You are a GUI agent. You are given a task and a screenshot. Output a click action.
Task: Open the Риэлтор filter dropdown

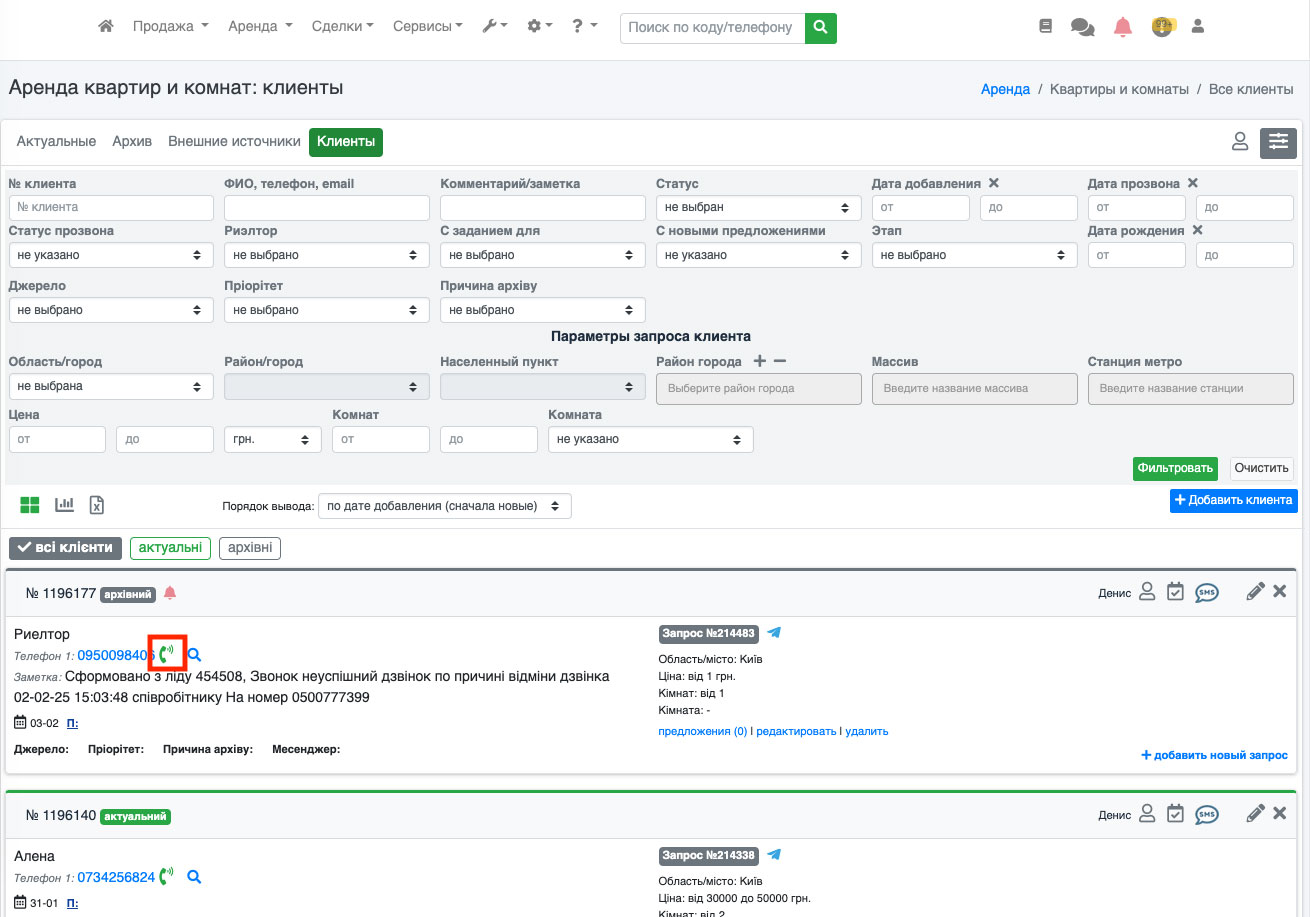[326, 255]
